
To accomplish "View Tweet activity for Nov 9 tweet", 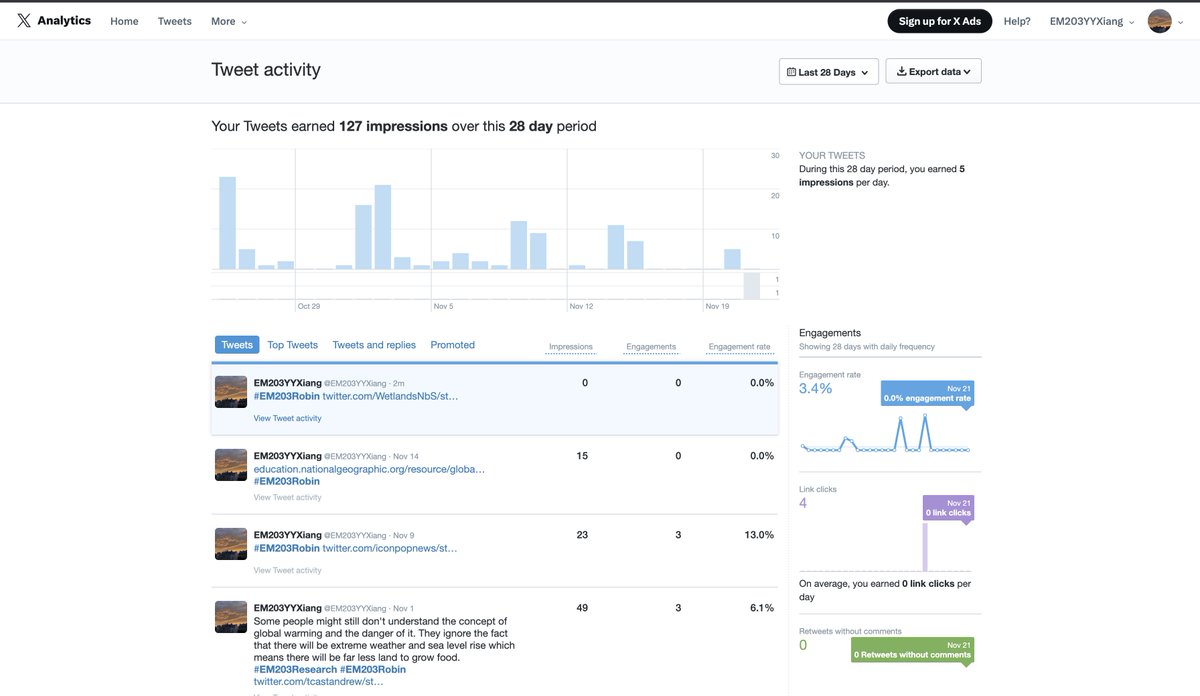I will (287, 570).
